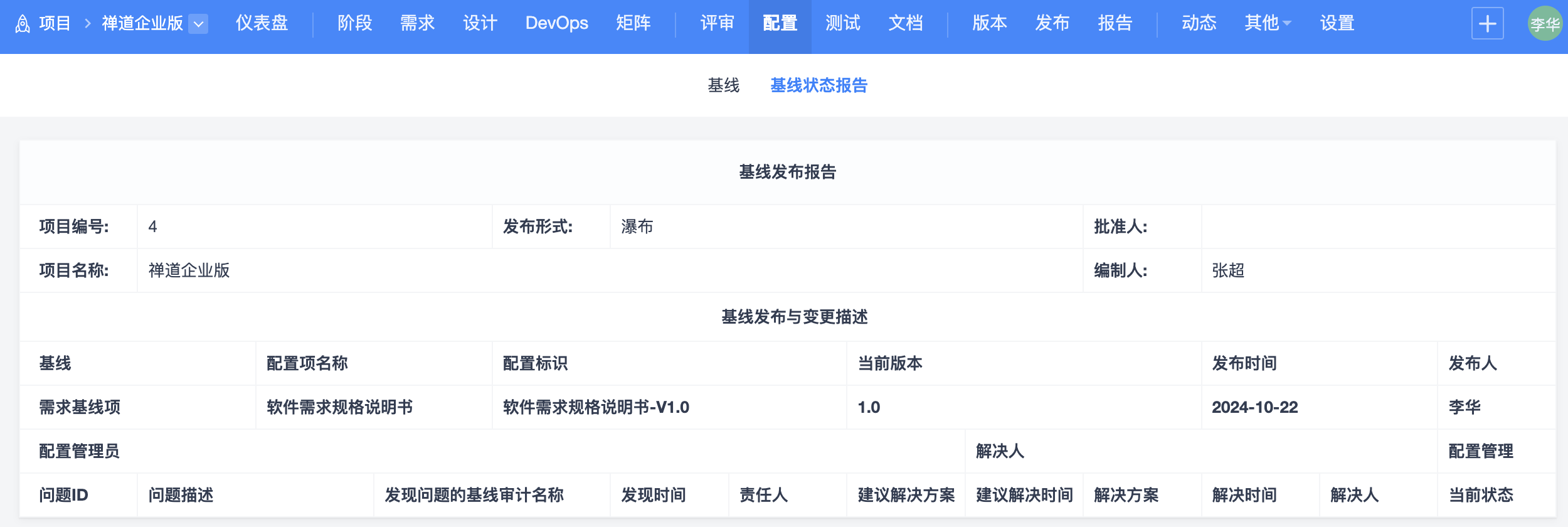Click the 需求基线项 baseline cell
Image resolution: width=1568 pixels, height=527 pixels.
[x=80, y=407]
